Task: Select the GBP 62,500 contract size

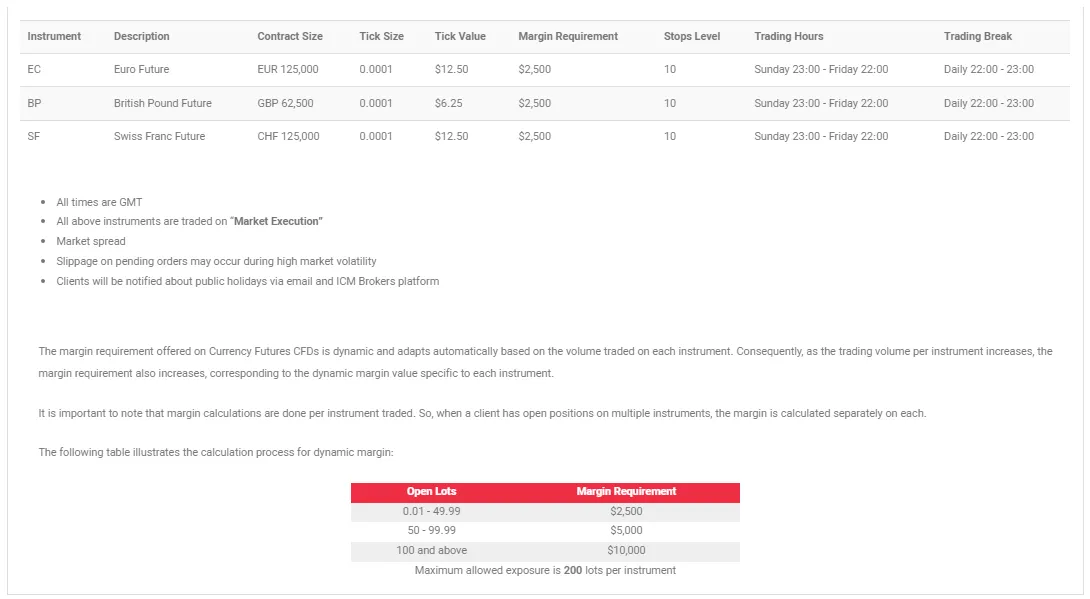Action: 285,103
